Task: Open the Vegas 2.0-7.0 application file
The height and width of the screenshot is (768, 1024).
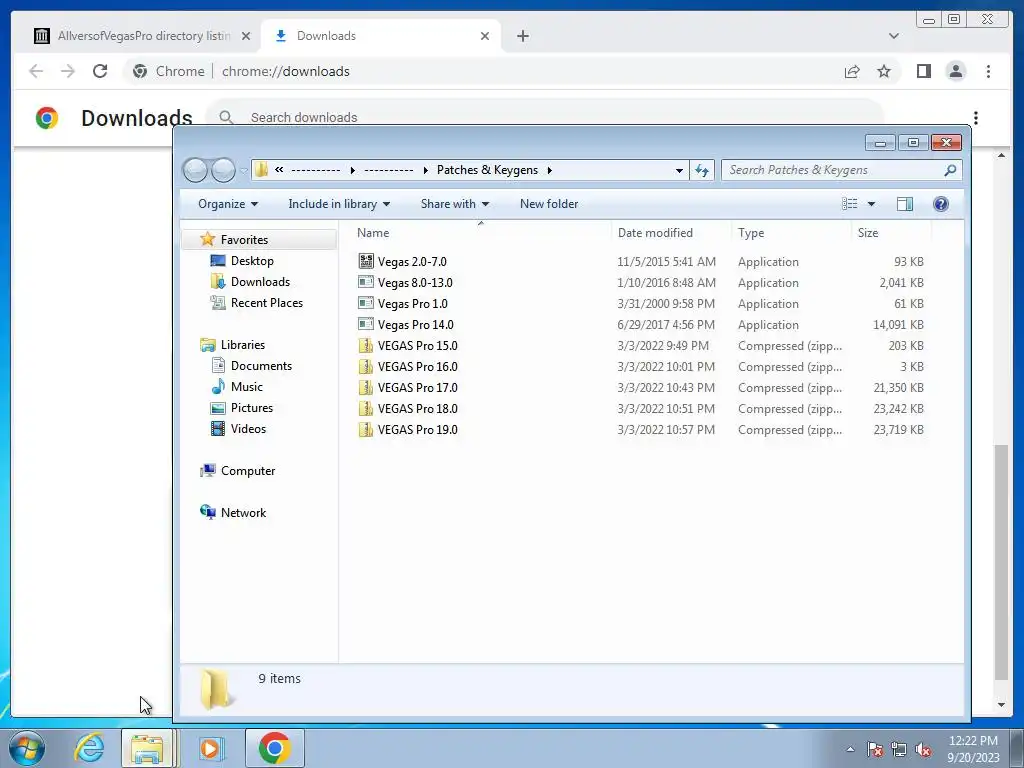Action: (411, 262)
